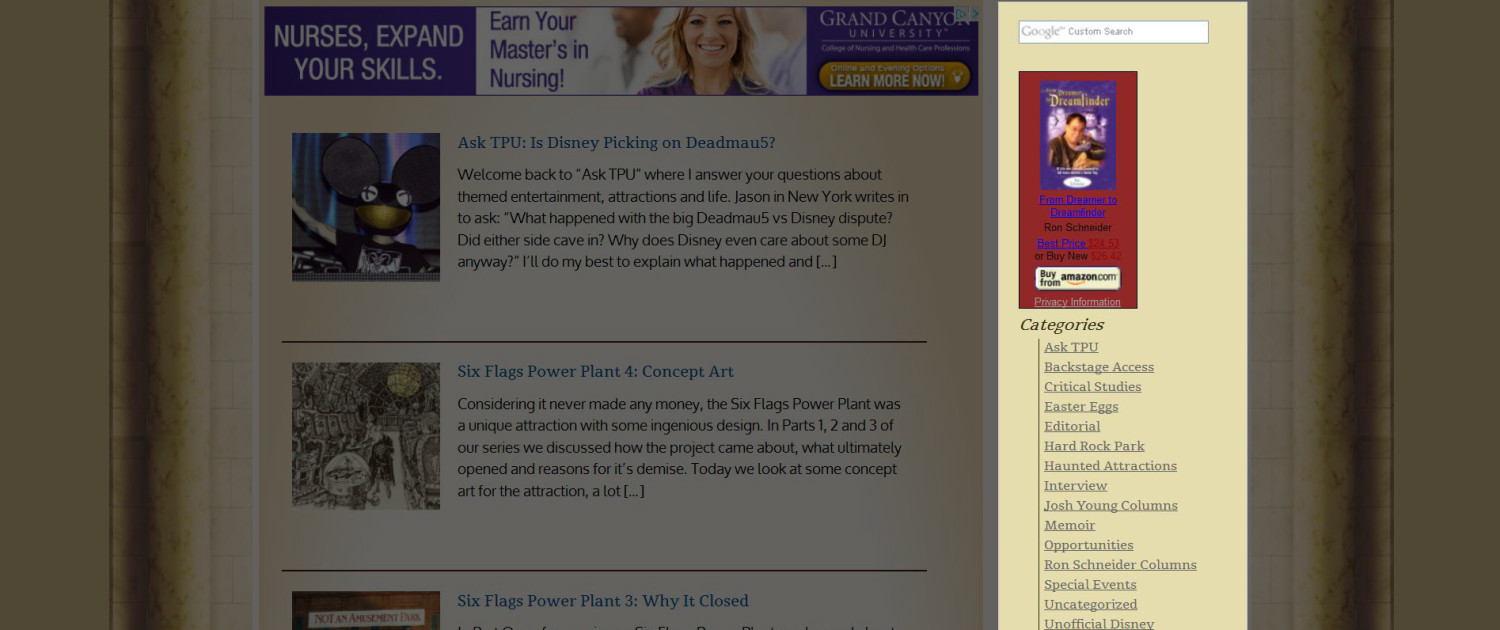Image resolution: width=1500 pixels, height=630 pixels.
Task: Open the Easter Eggs category
Action: click(x=1081, y=407)
